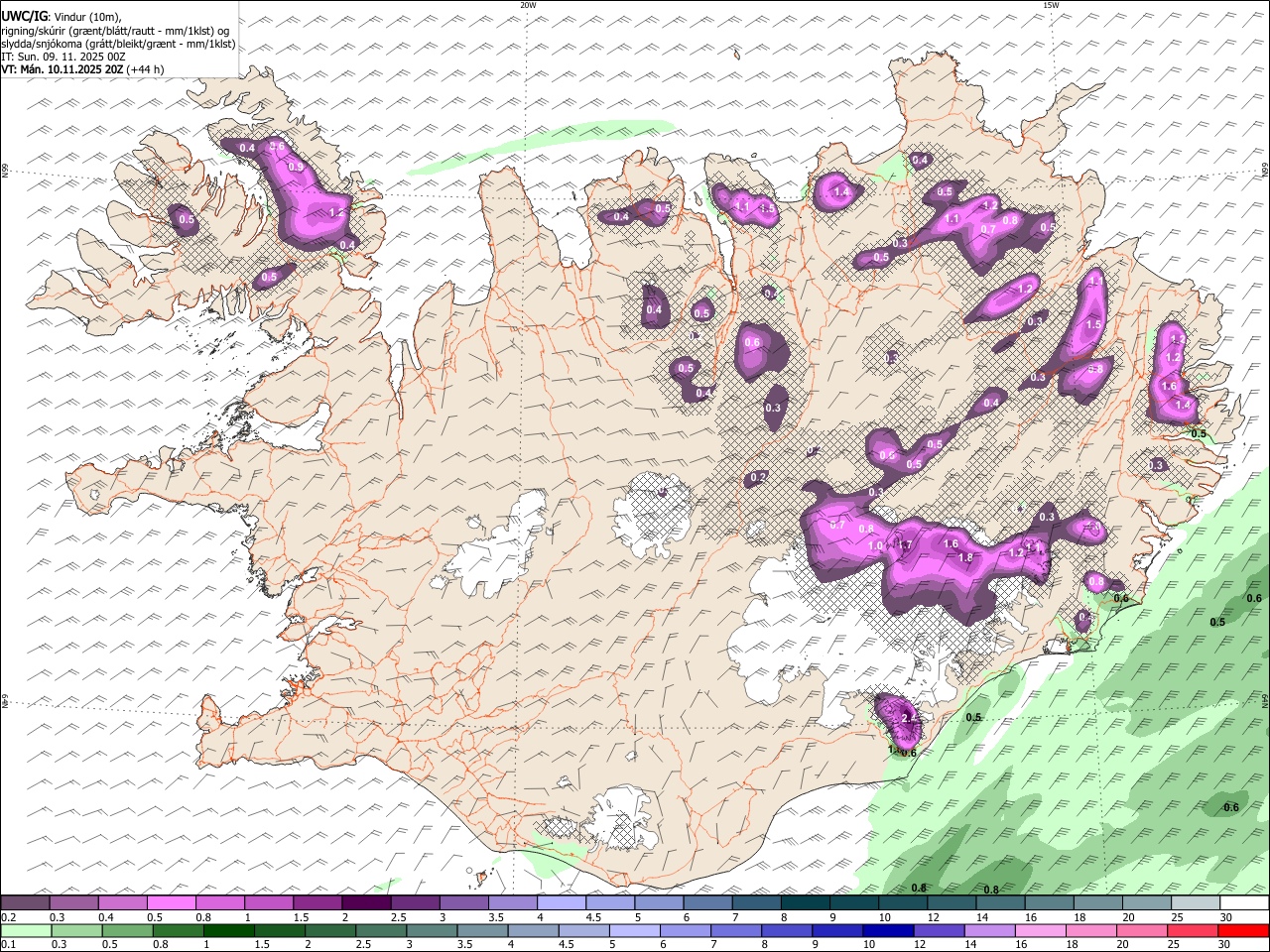The width and height of the screenshot is (1270, 952).
Task: Pick the darkest purple 2–2.5 snow swatch
Action: coord(365,903)
